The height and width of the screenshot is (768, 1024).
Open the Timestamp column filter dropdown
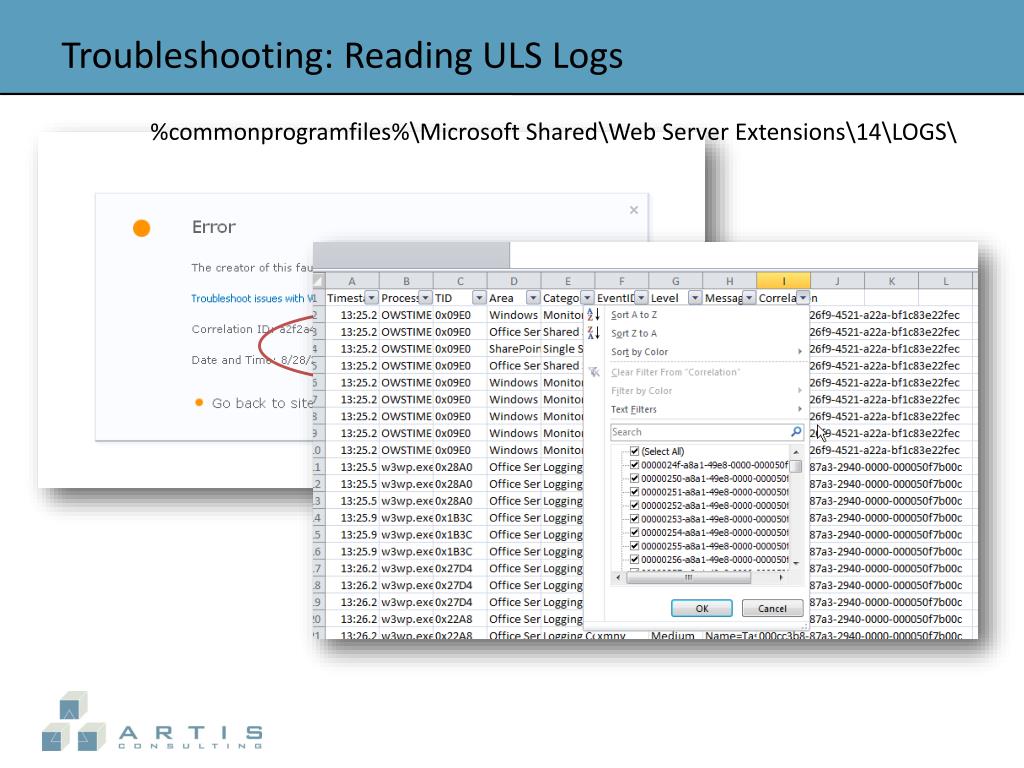372,298
